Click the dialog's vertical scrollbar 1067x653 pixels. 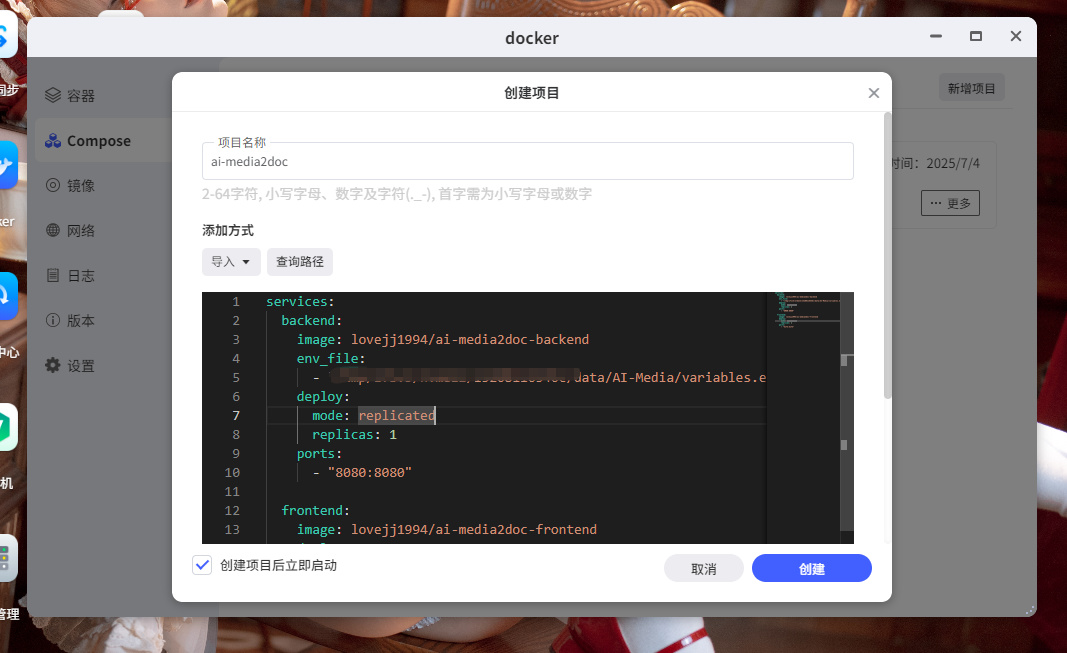coord(887,256)
